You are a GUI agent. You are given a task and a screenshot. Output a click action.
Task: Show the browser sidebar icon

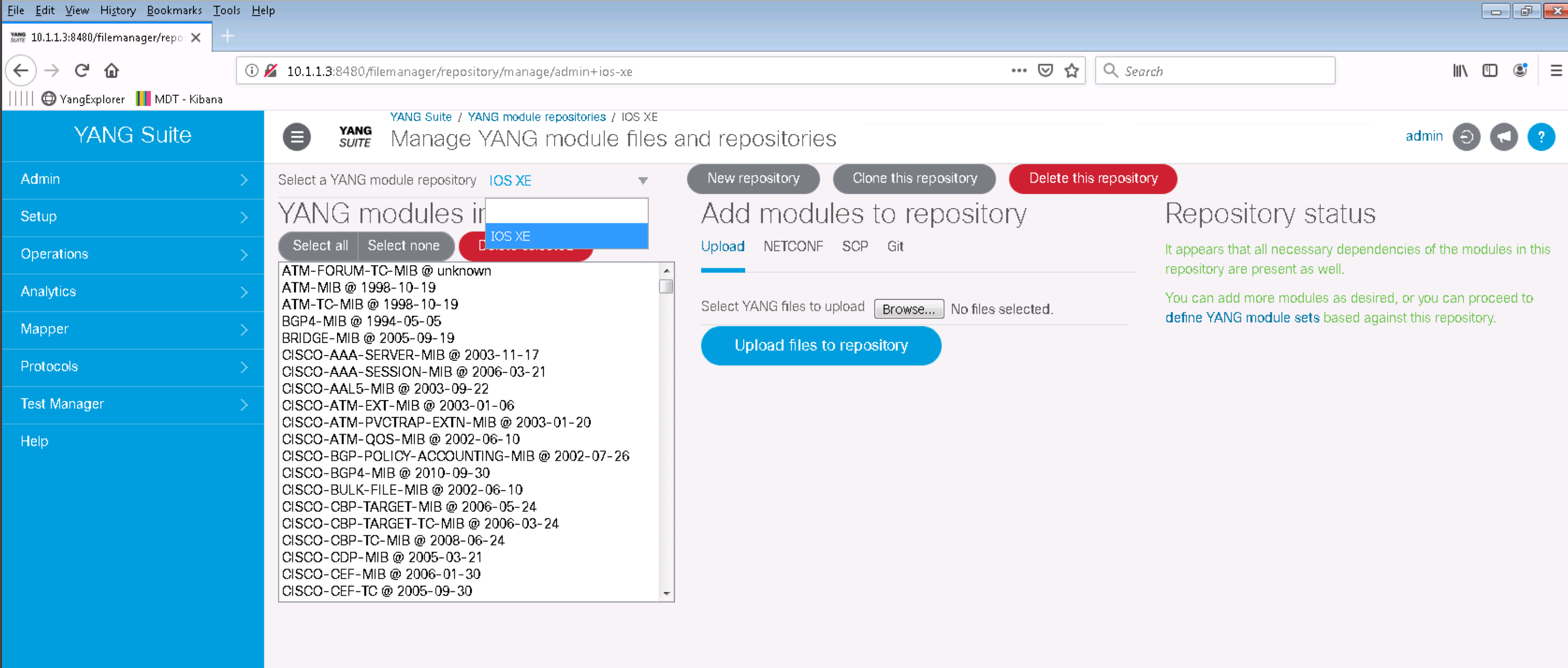(1489, 71)
